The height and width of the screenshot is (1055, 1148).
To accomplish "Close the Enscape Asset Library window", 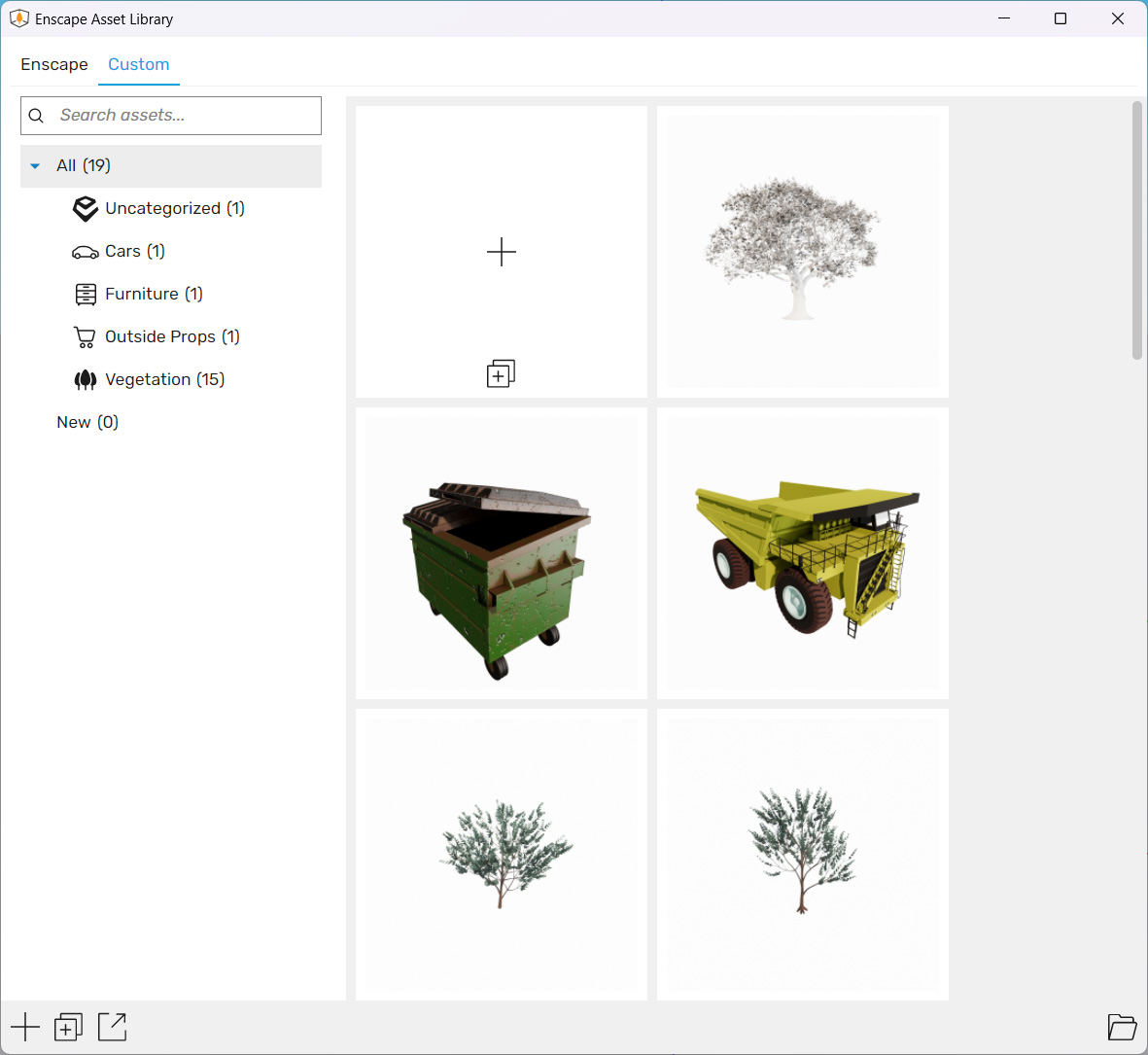I will [1117, 19].
